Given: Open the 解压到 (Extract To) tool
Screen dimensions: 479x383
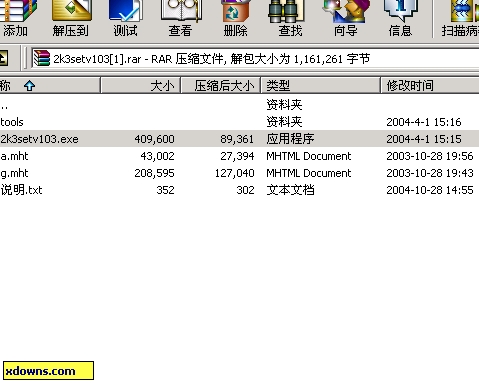Looking at the screenshot, I should click(71, 17).
